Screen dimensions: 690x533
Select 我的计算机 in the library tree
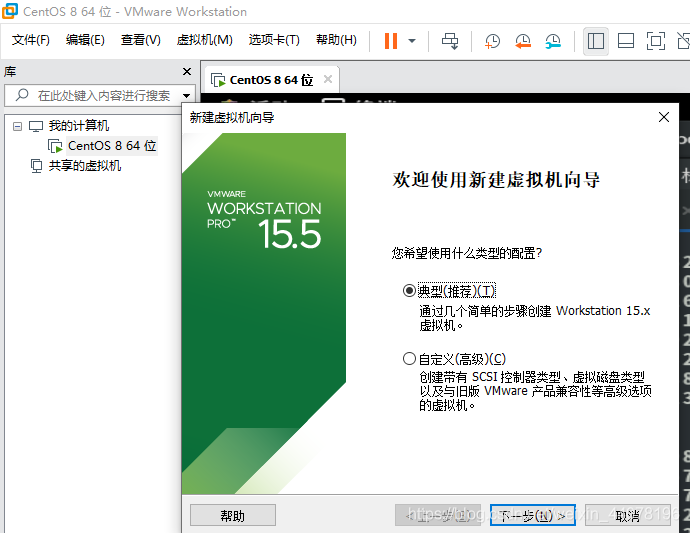coord(79,126)
